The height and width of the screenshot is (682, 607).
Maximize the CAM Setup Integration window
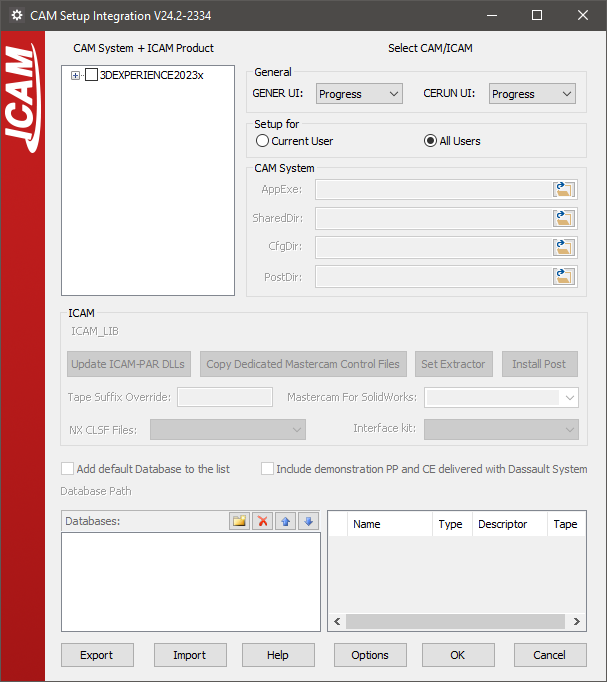(x=537, y=15)
